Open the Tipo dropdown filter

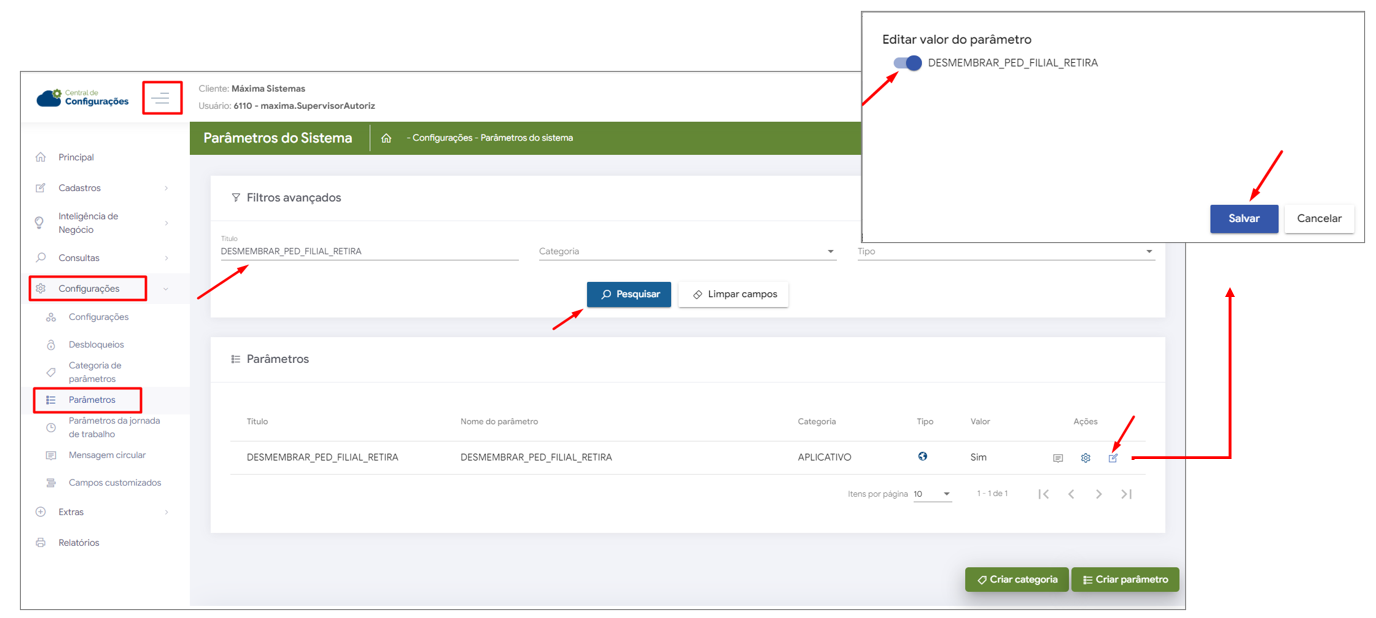point(1004,252)
